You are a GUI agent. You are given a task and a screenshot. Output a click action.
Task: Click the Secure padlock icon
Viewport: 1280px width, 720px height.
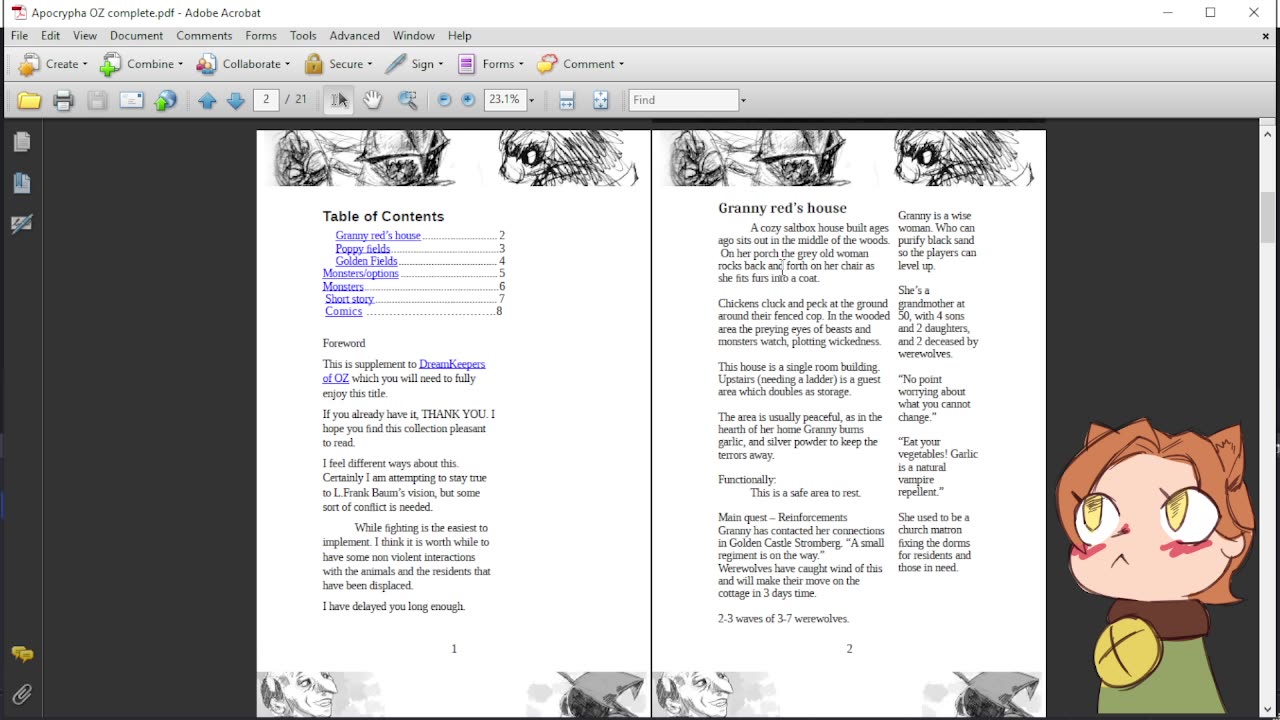pos(314,64)
